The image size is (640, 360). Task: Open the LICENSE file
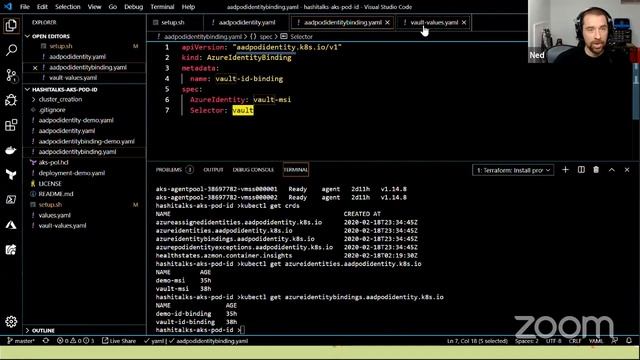pos(50,184)
